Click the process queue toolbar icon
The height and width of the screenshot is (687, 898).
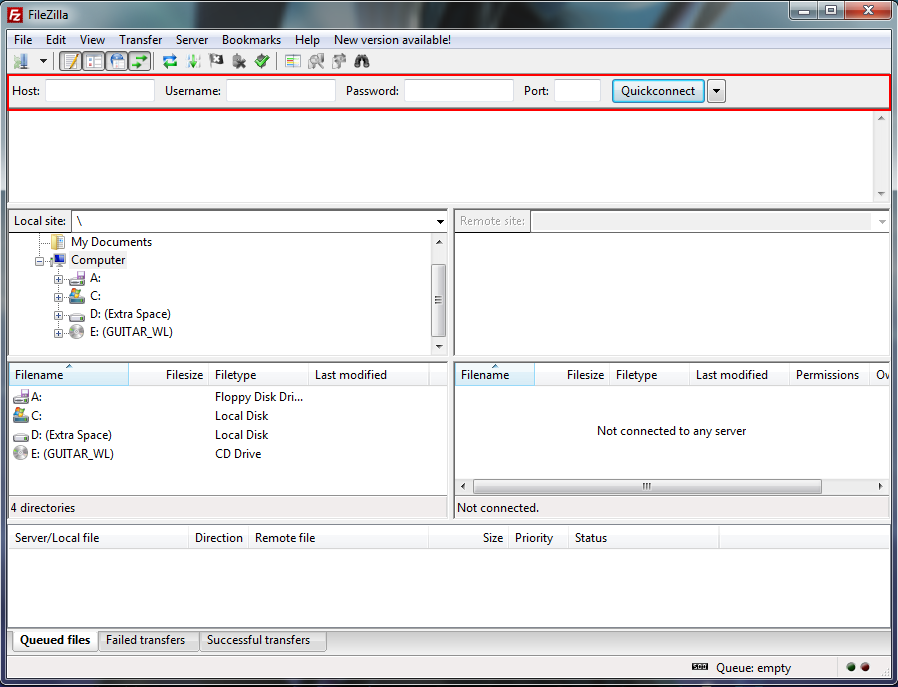194,61
